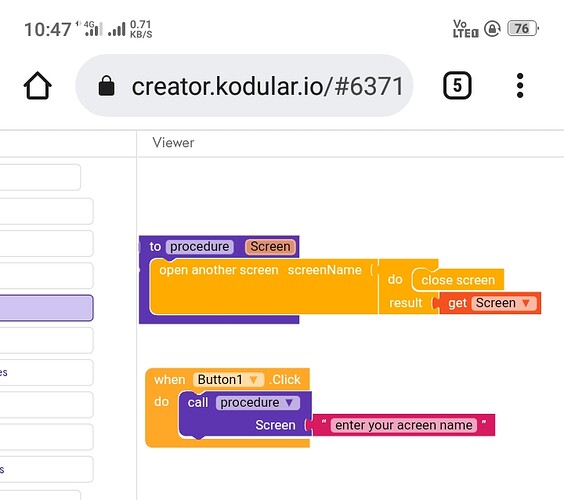Select the highlighted purple drawer in sidebar
Screen dimensions: 564x500
point(46,308)
